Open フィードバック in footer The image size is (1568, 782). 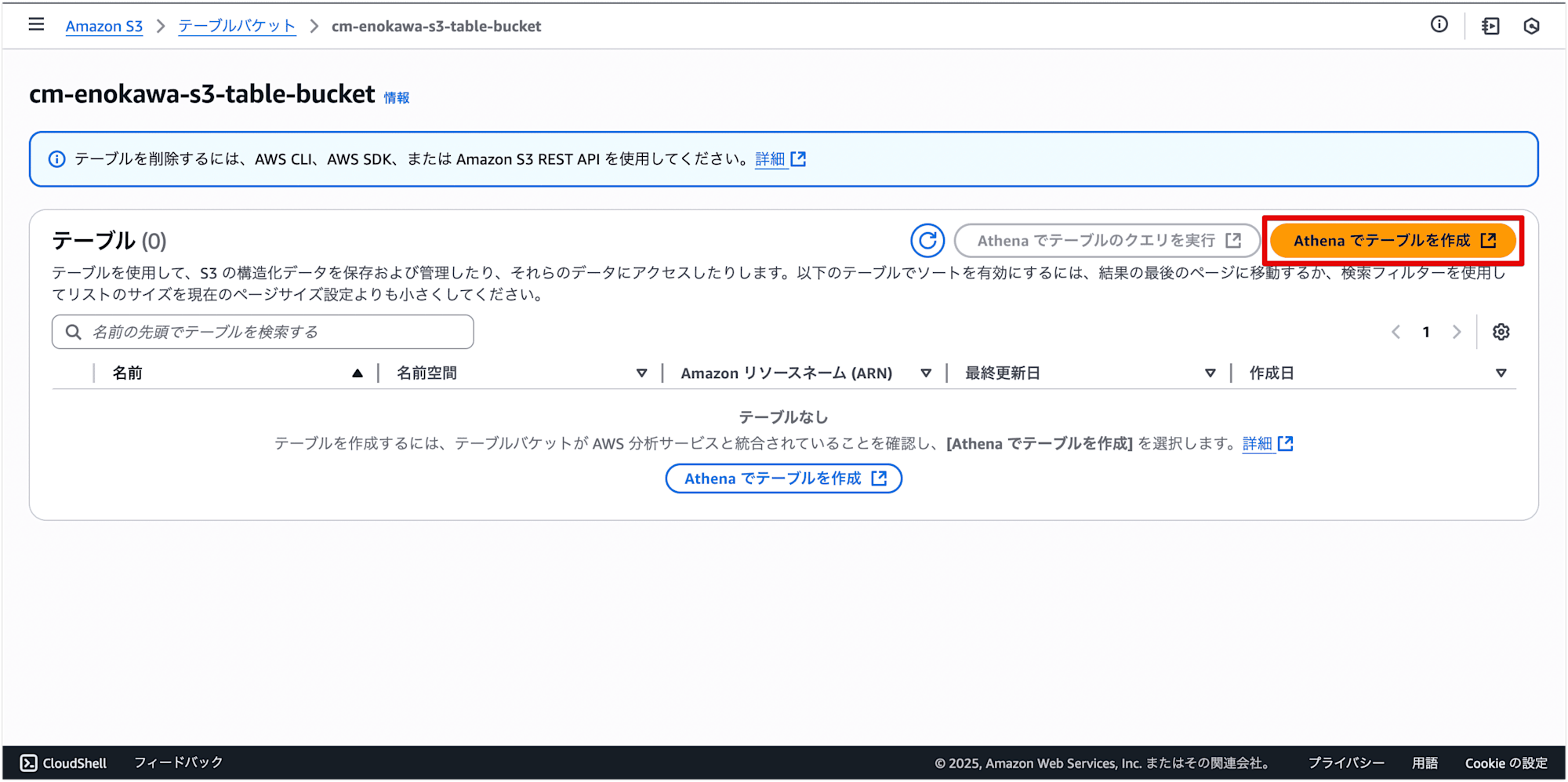179,762
